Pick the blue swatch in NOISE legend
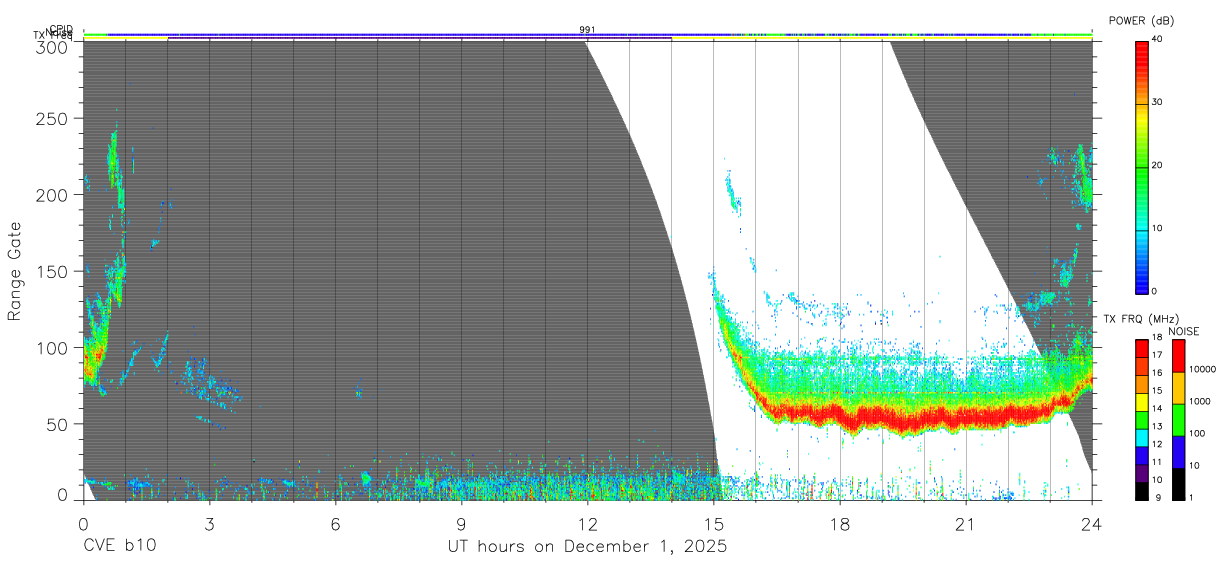 point(1178,452)
